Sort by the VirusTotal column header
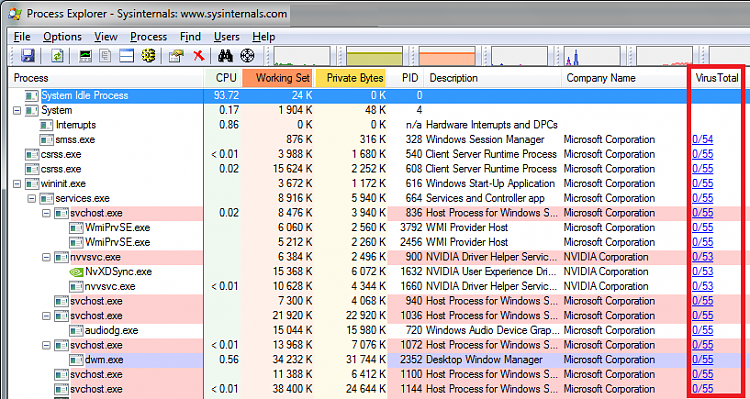Viewport: 750px width, 399px height. click(717, 78)
